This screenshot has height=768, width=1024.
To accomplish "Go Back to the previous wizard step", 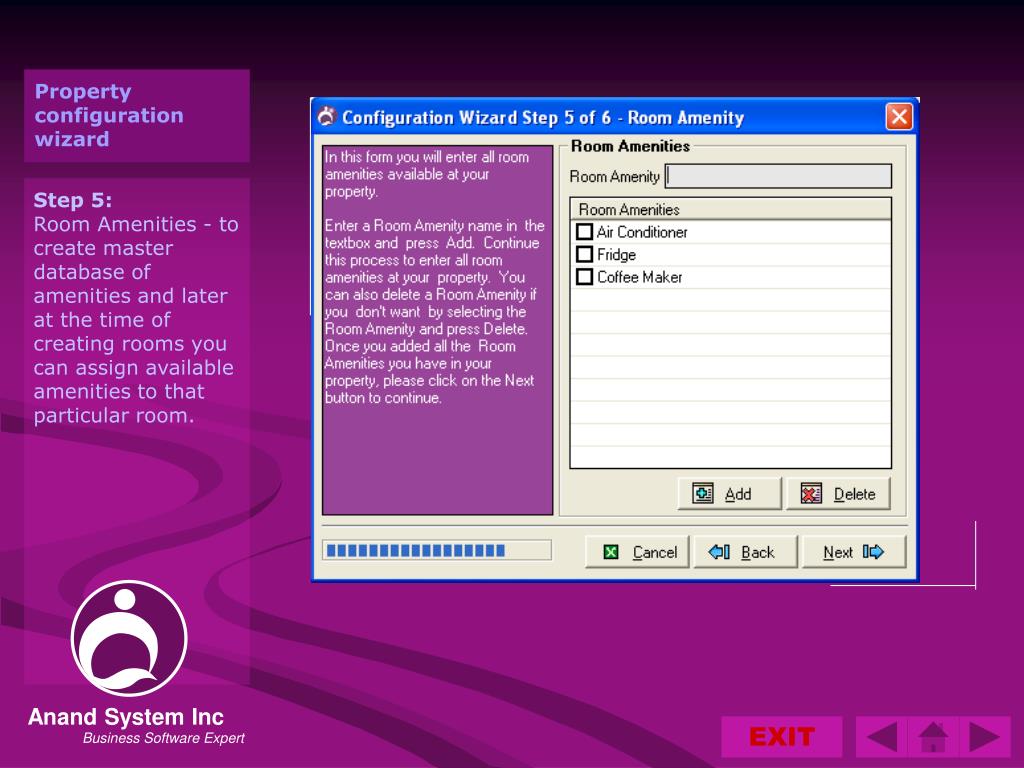I will tap(745, 552).
